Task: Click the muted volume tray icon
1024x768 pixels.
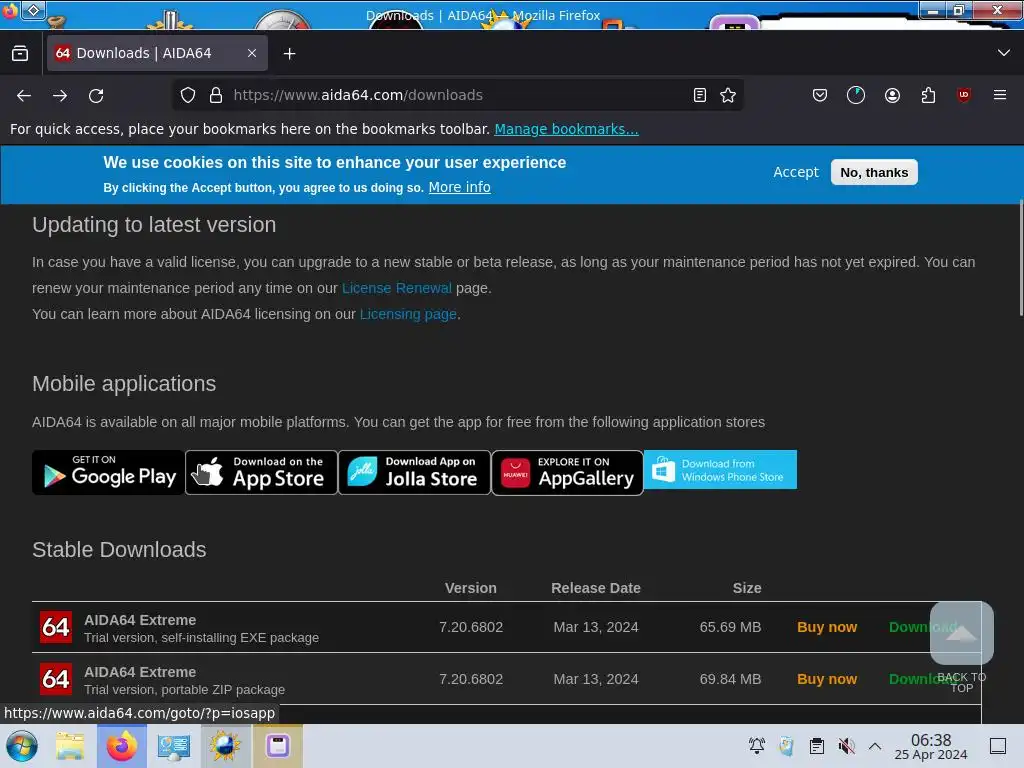Action: [x=846, y=746]
